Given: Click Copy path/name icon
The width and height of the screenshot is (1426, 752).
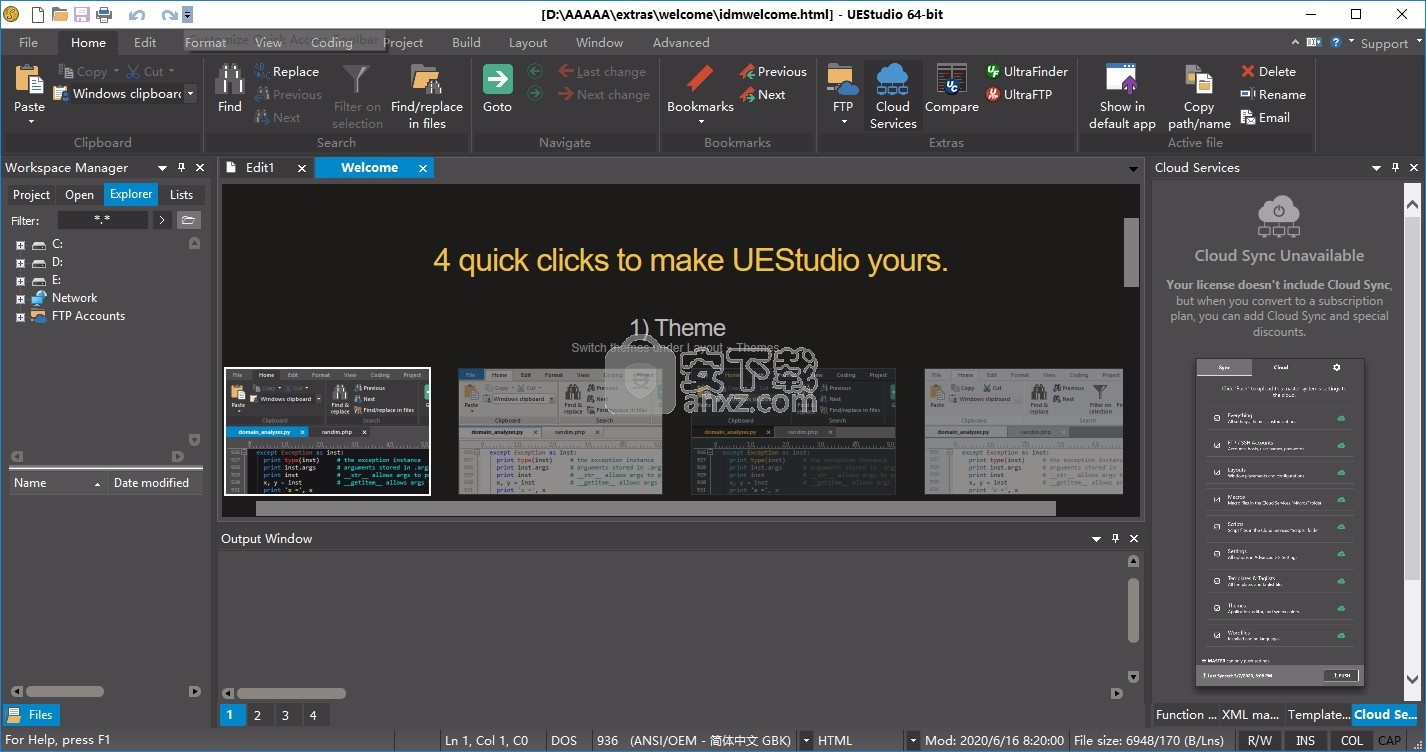Looking at the screenshot, I should [1199, 79].
